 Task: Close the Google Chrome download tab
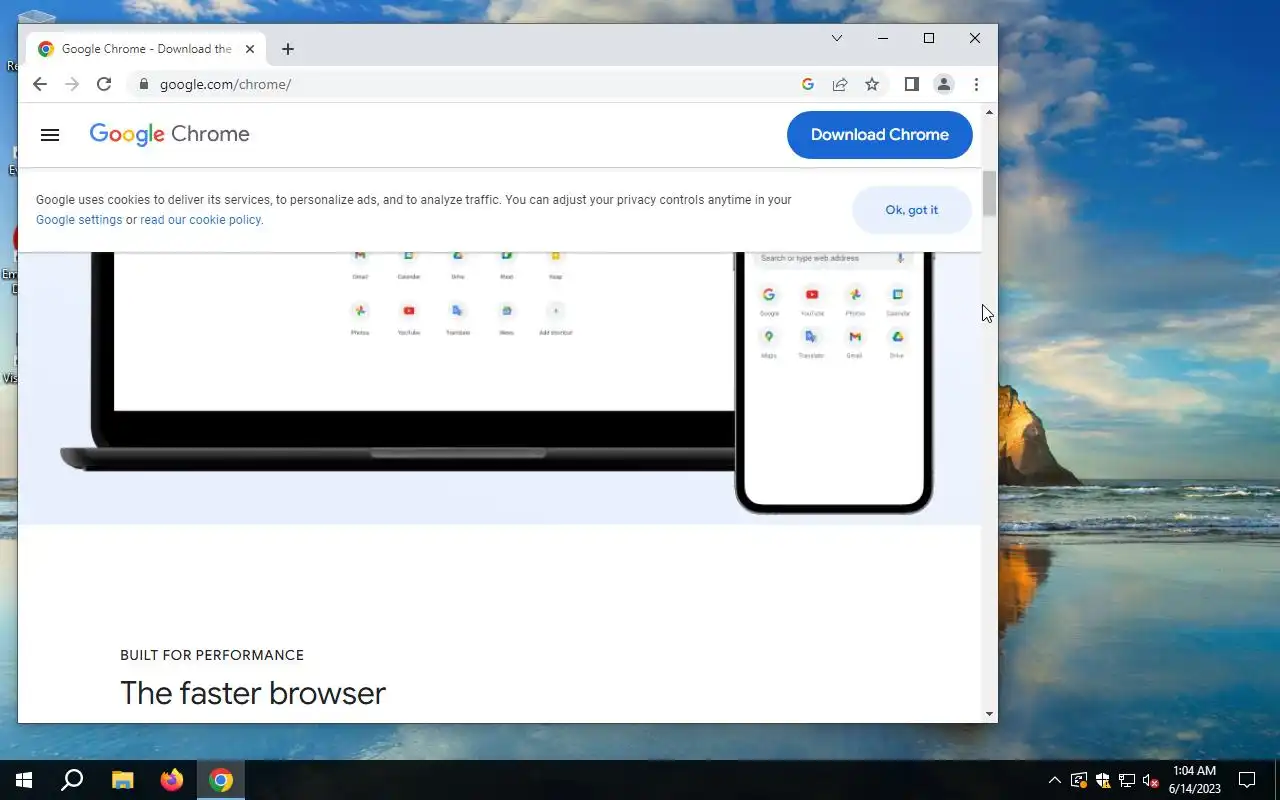pos(250,49)
